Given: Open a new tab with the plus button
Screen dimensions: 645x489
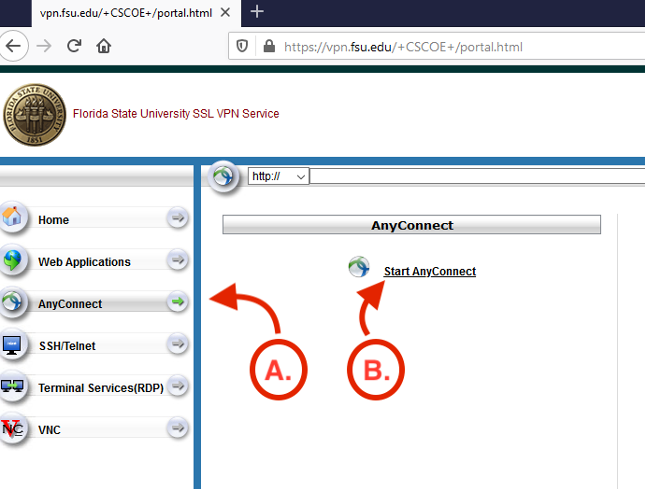Looking at the screenshot, I should [x=257, y=12].
